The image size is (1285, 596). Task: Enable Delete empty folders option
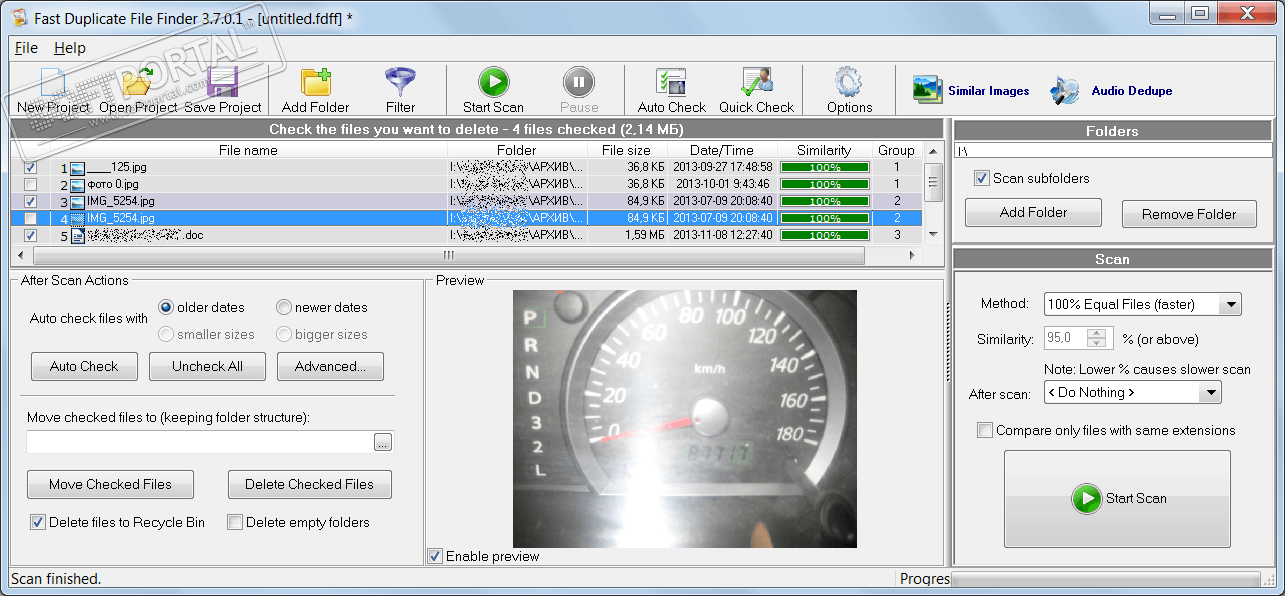point(235,522)
